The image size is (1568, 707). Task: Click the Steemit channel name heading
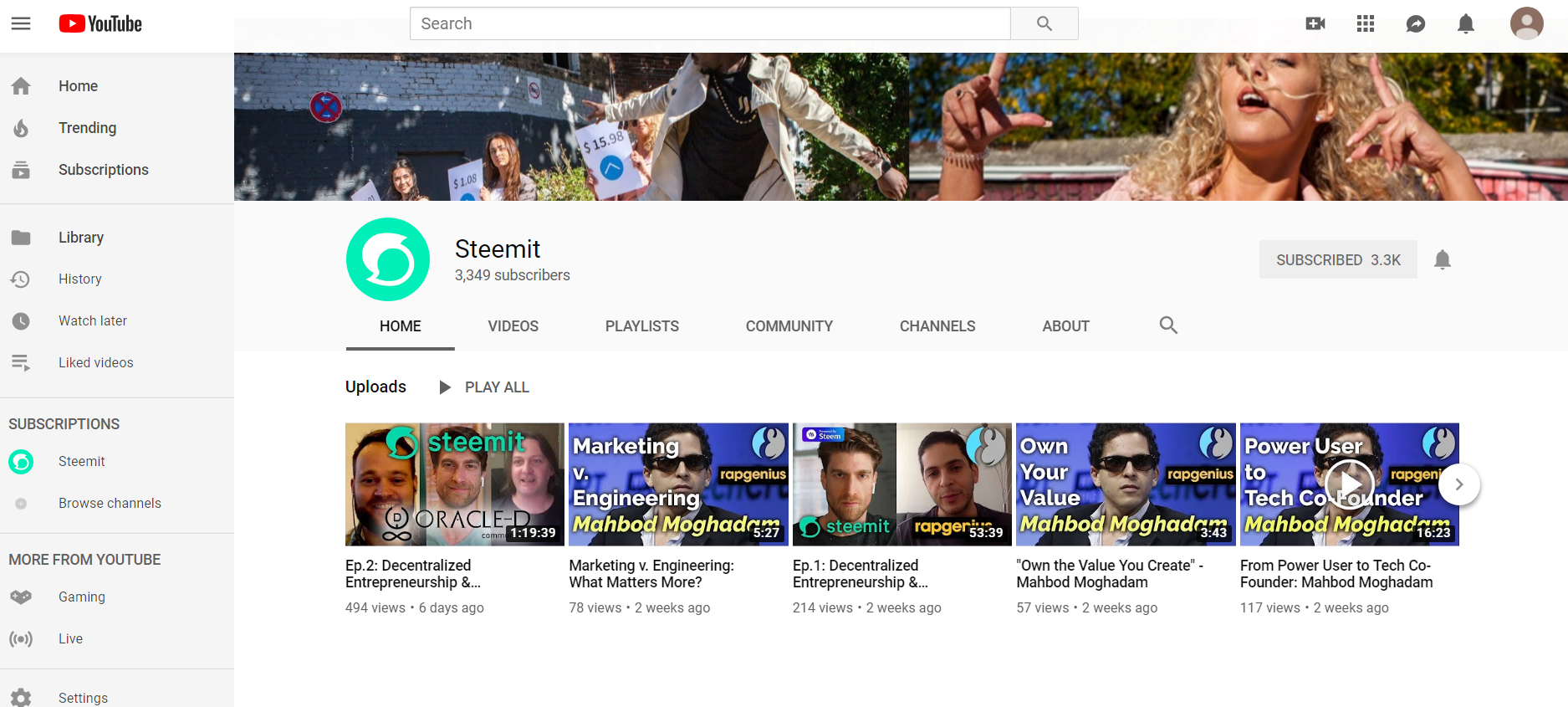pyautogui.click(x=498, y=248)
